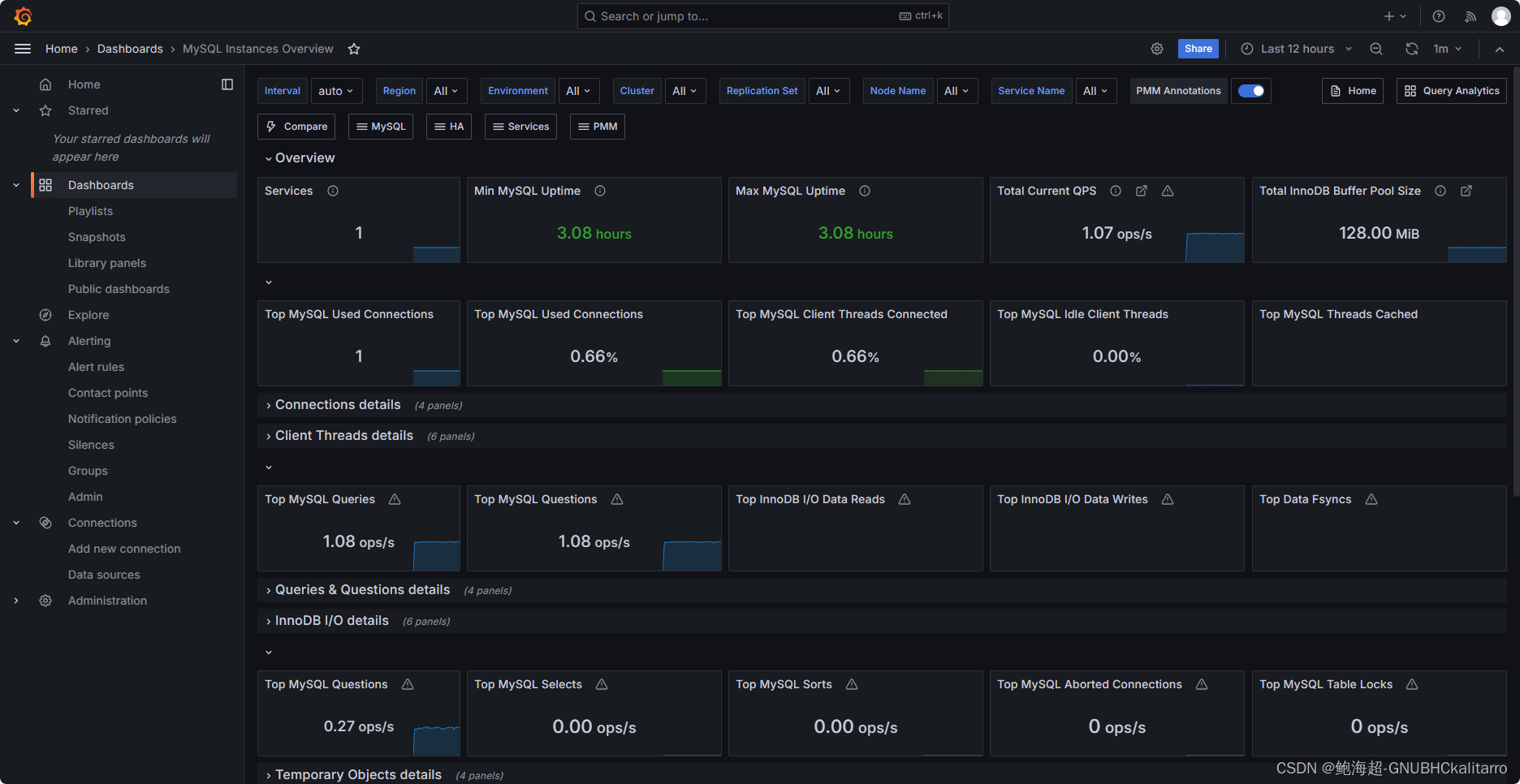The width and height of the screenshot is (1520, 784).
Task: Open Data sources in sidebar
Action: click(104, 575)
